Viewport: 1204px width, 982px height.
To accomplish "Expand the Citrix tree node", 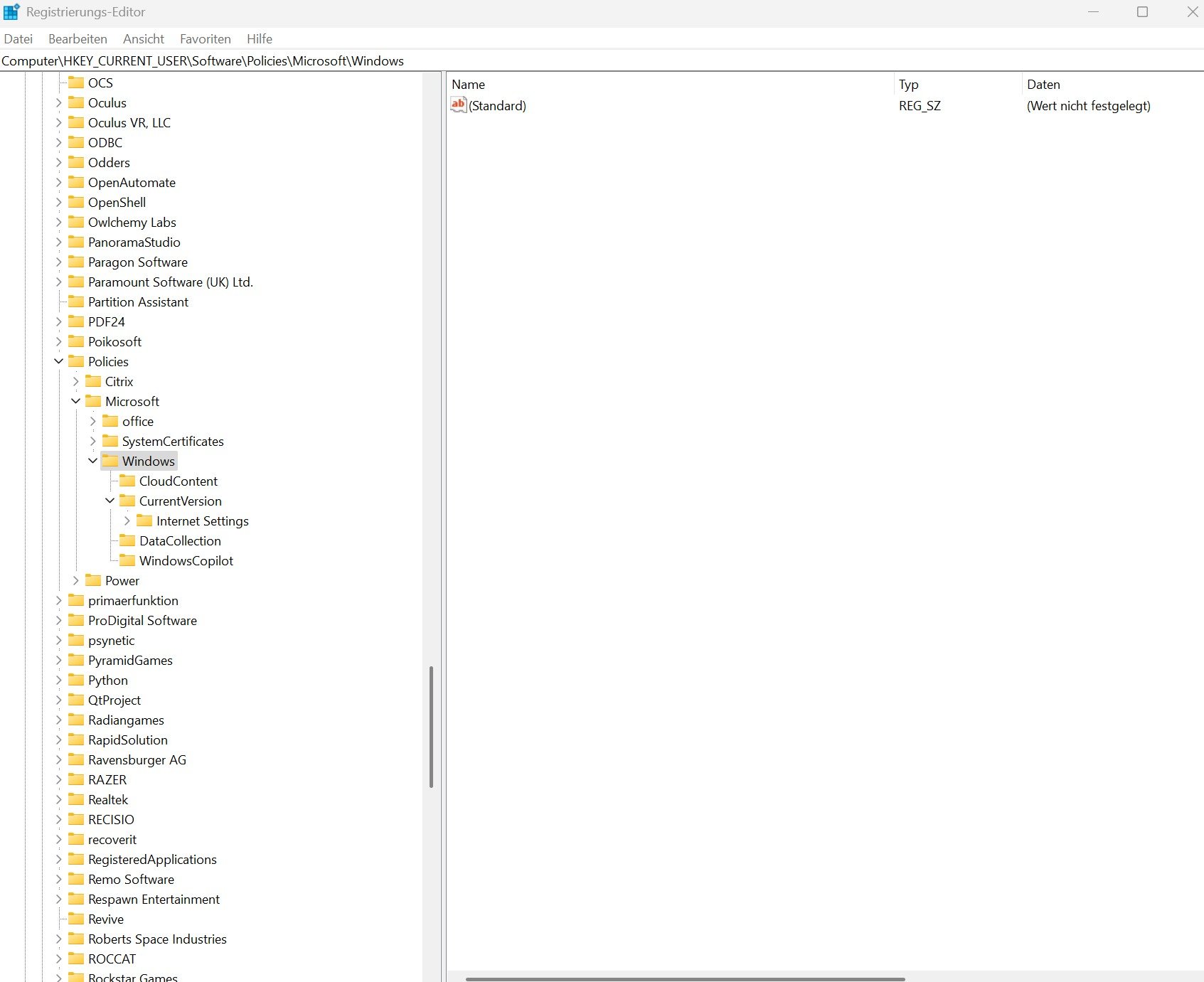I will point(76,381).
